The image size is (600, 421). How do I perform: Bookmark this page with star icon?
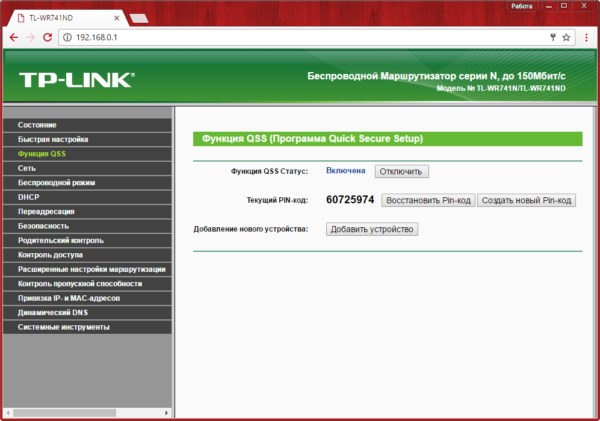(566, 37)
